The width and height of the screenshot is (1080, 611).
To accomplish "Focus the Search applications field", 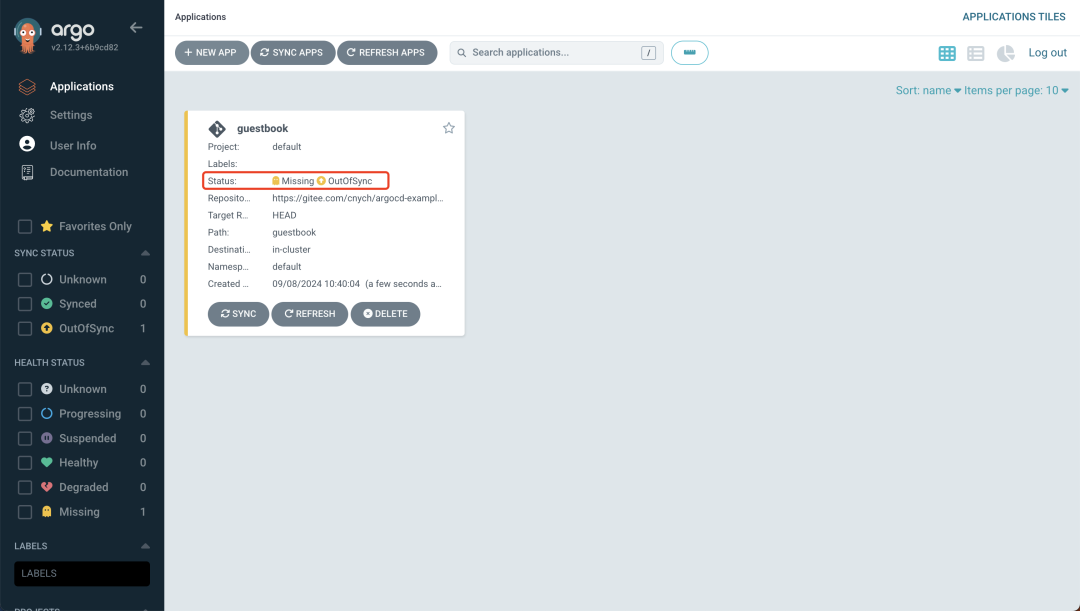I will pyautogui.click(x=556, y=52).
